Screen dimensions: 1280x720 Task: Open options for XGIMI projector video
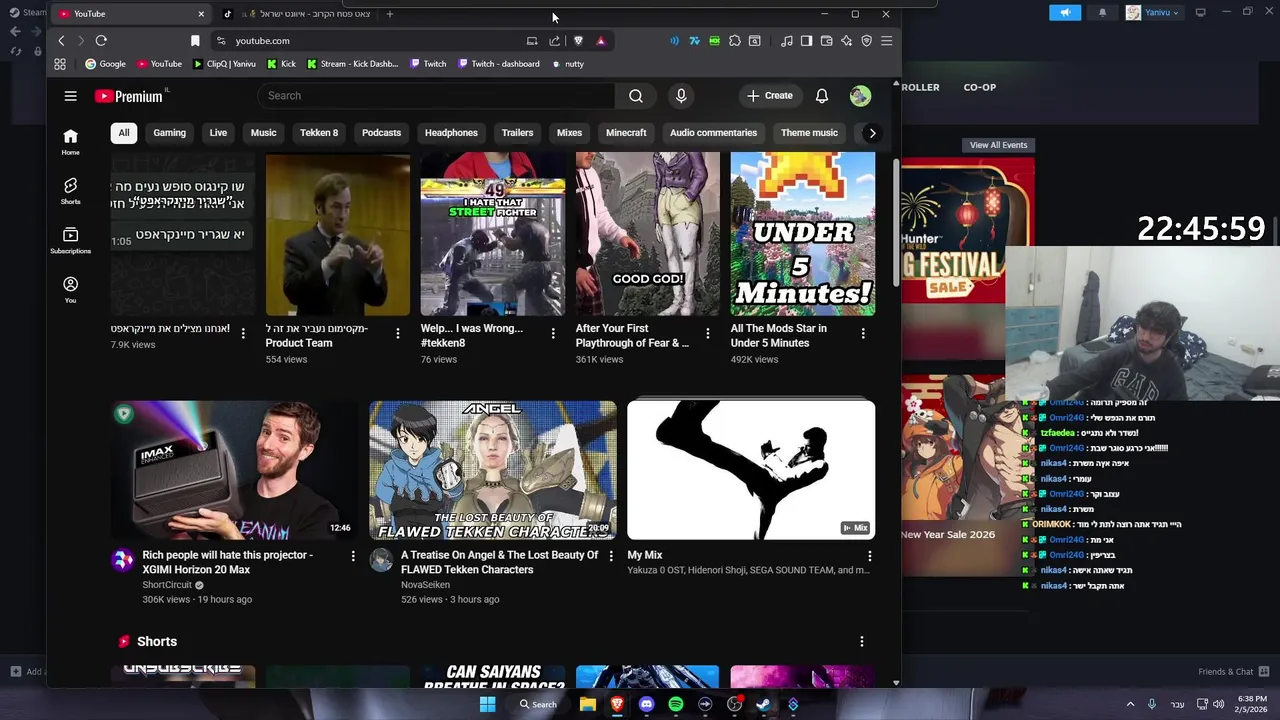[353, 556]
